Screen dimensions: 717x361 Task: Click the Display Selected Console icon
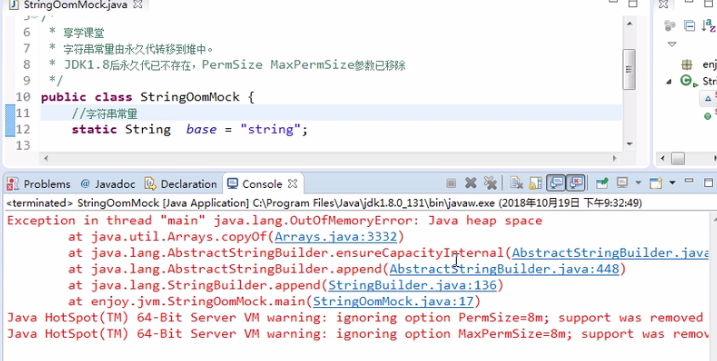coord(622,183)
